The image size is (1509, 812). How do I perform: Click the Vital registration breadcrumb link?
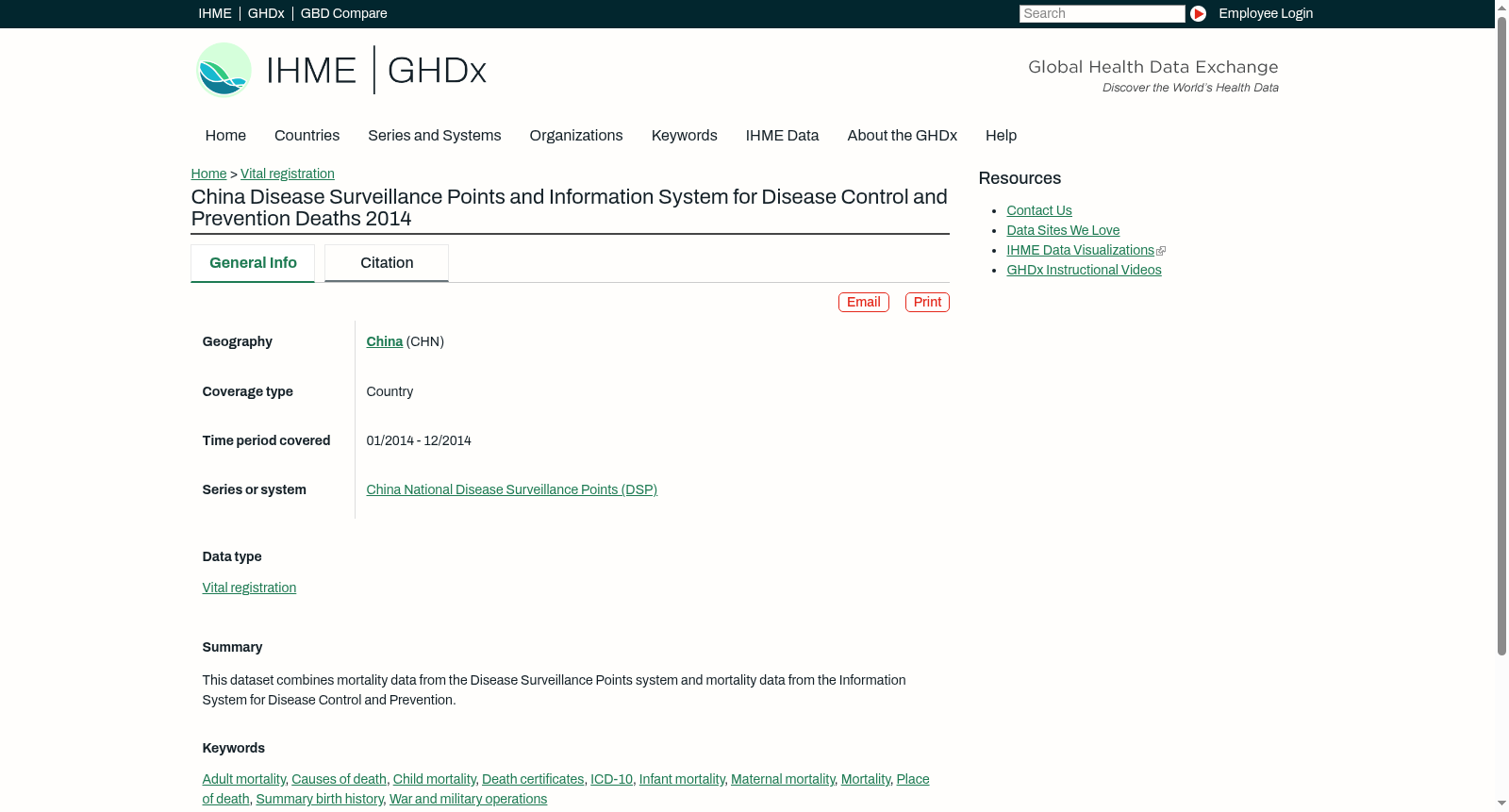pyautogui.click(x=288, y=174)
